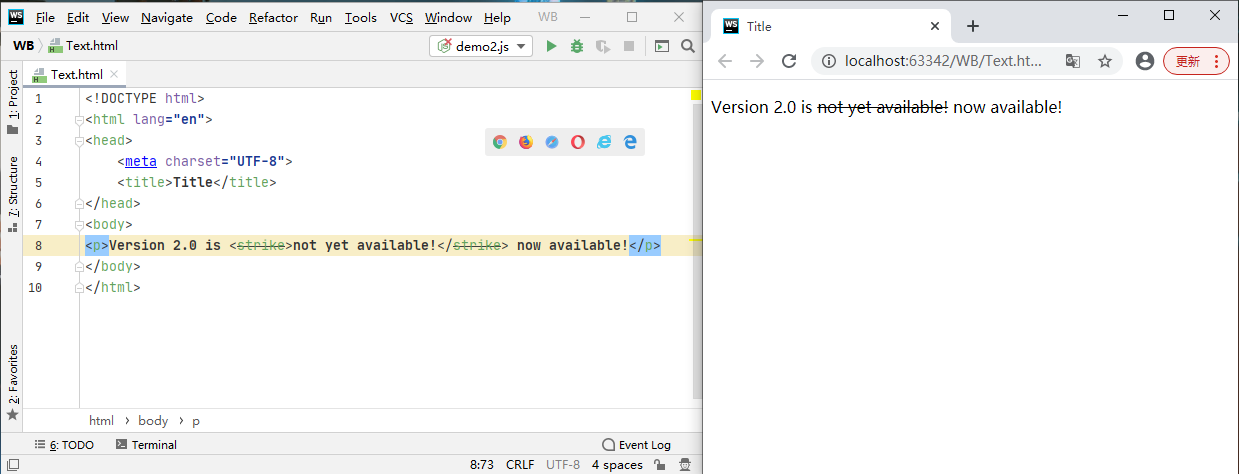
Task: Launch Opera preview from the editor popup
Action: tap(578, 142)
